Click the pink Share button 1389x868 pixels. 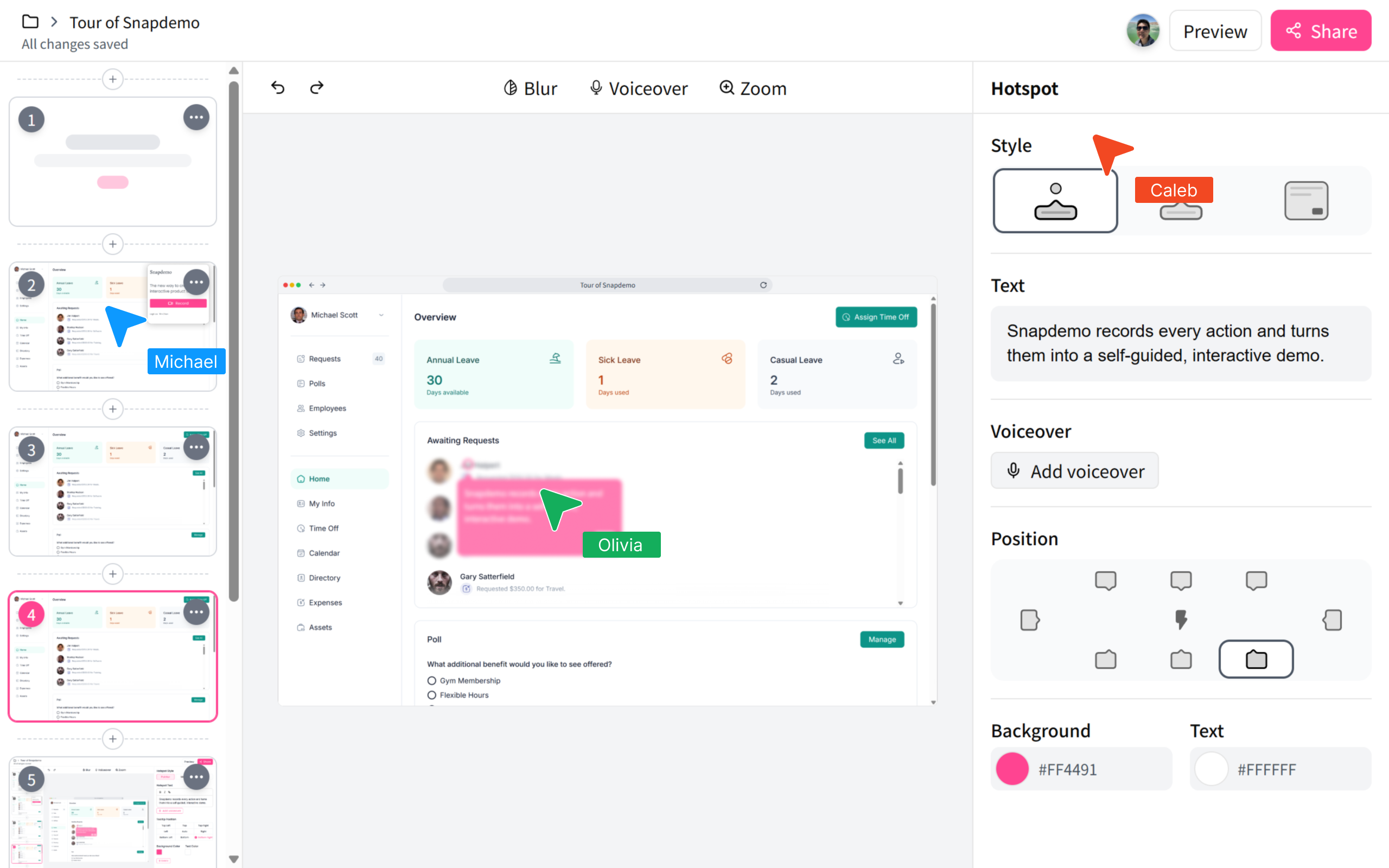click(1320, 31)
